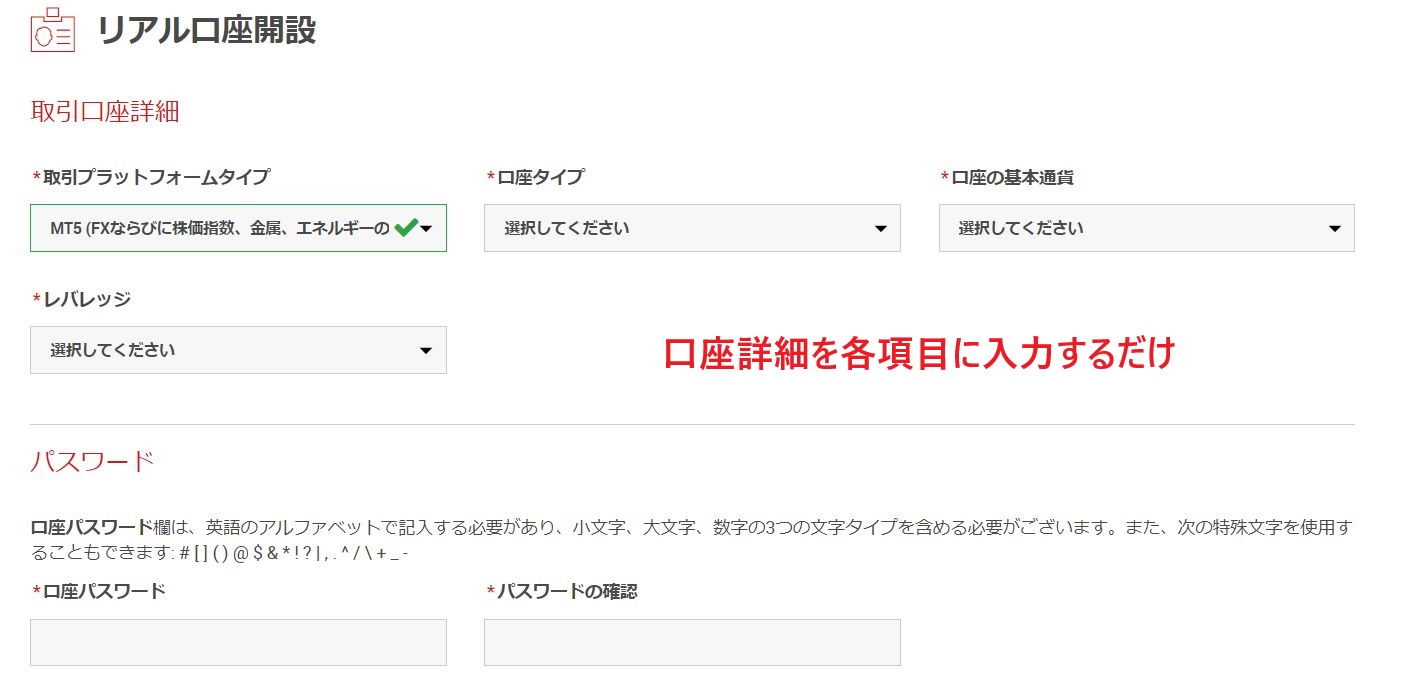
Task: Click the ID card icon beside the page title
Action: tap(52, 30)
